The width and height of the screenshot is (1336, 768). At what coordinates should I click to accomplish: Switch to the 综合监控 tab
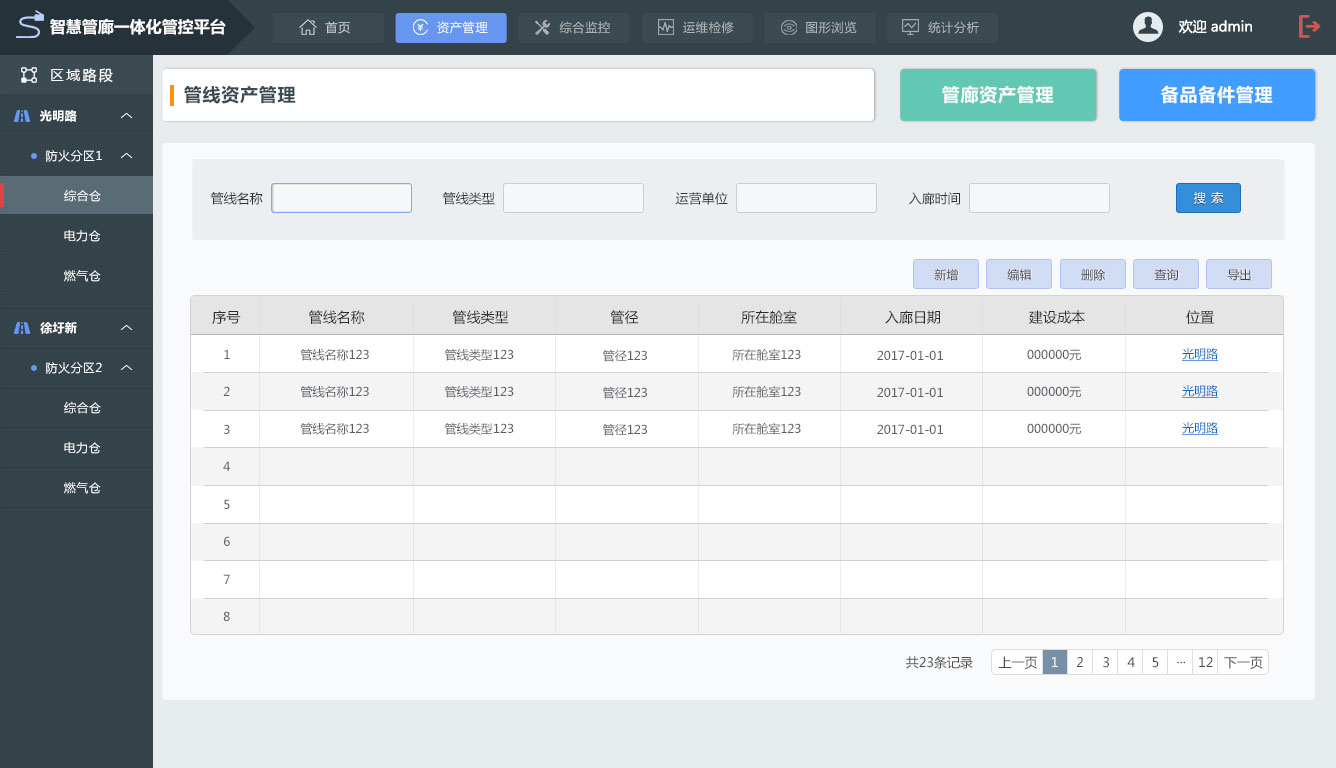[x=573, y=28]
